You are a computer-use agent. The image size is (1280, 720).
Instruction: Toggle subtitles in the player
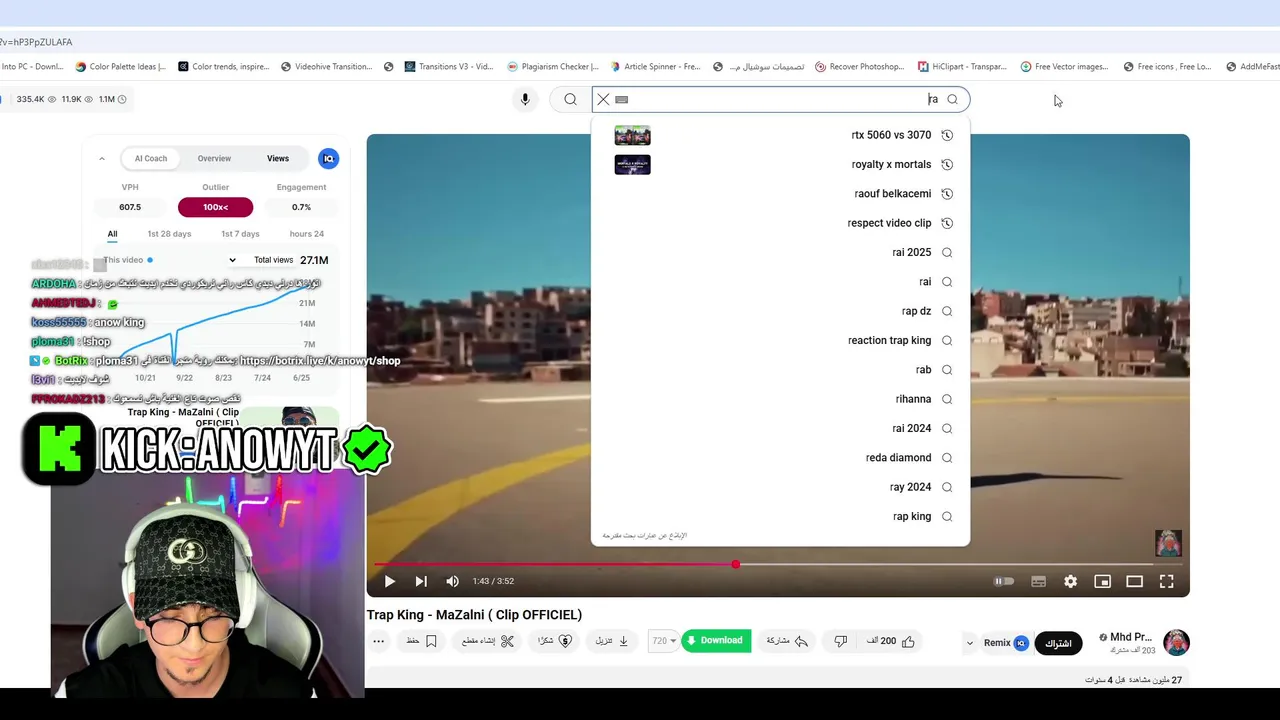coord(1038,581)
